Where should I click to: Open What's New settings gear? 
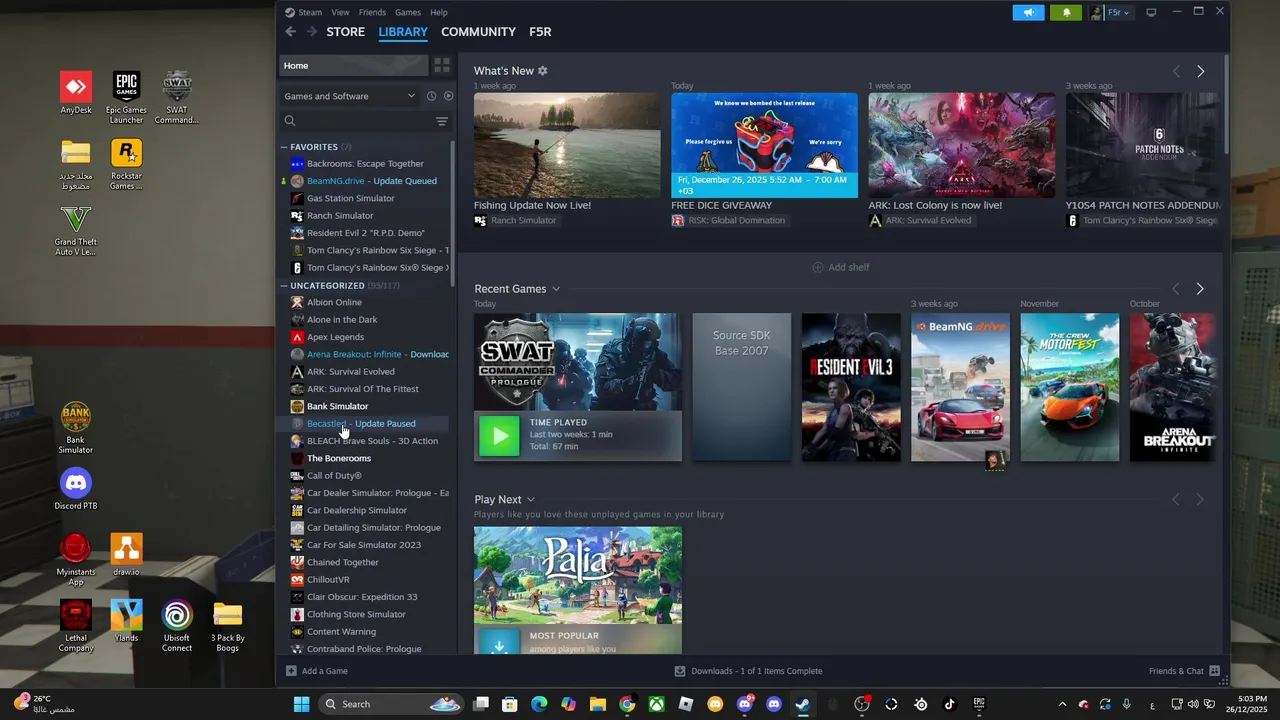(x=543, y=71)
